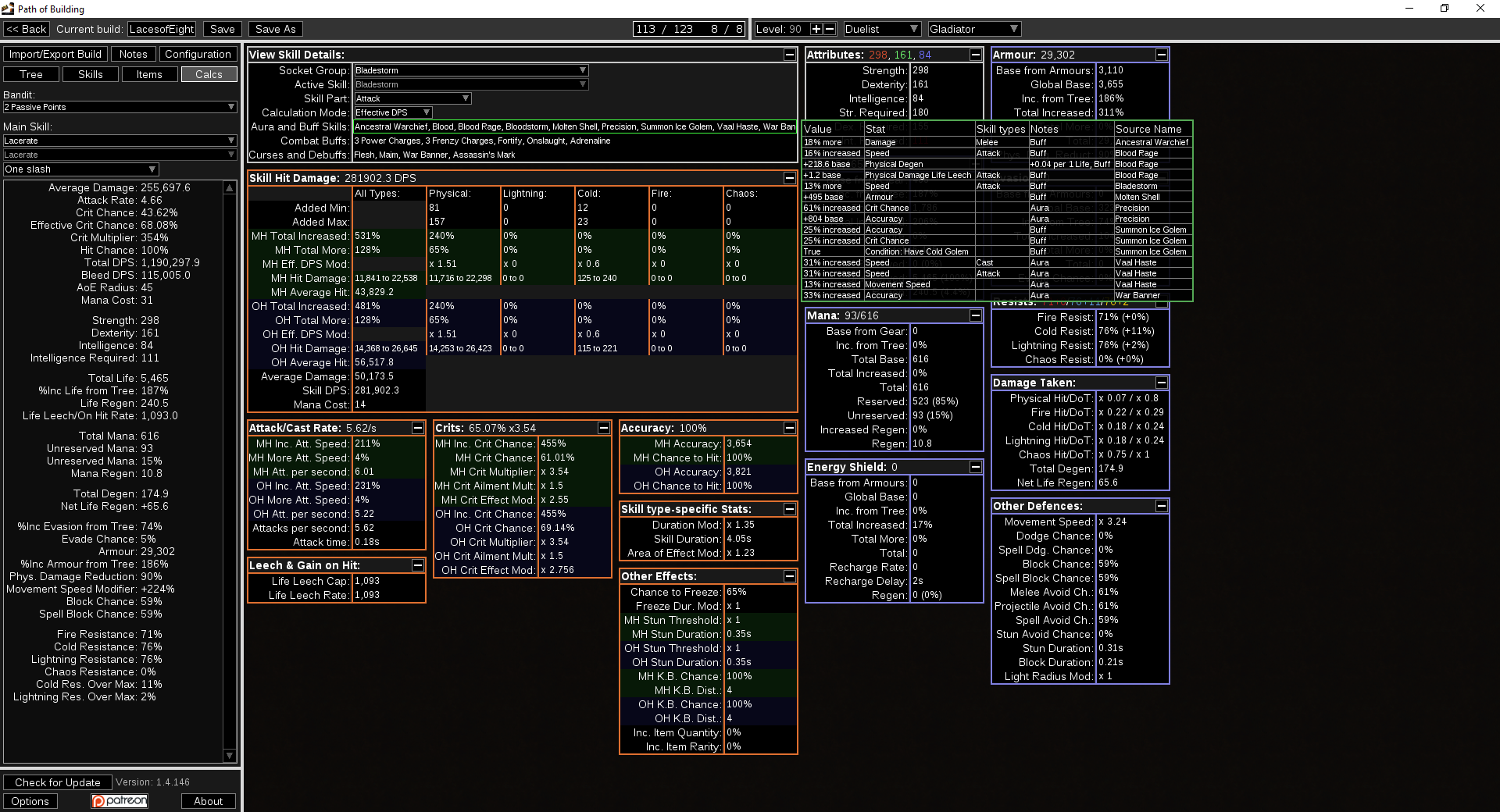Collapse the Armour panel
This screenshot has width=1500, height=812.
(1162, 55)
